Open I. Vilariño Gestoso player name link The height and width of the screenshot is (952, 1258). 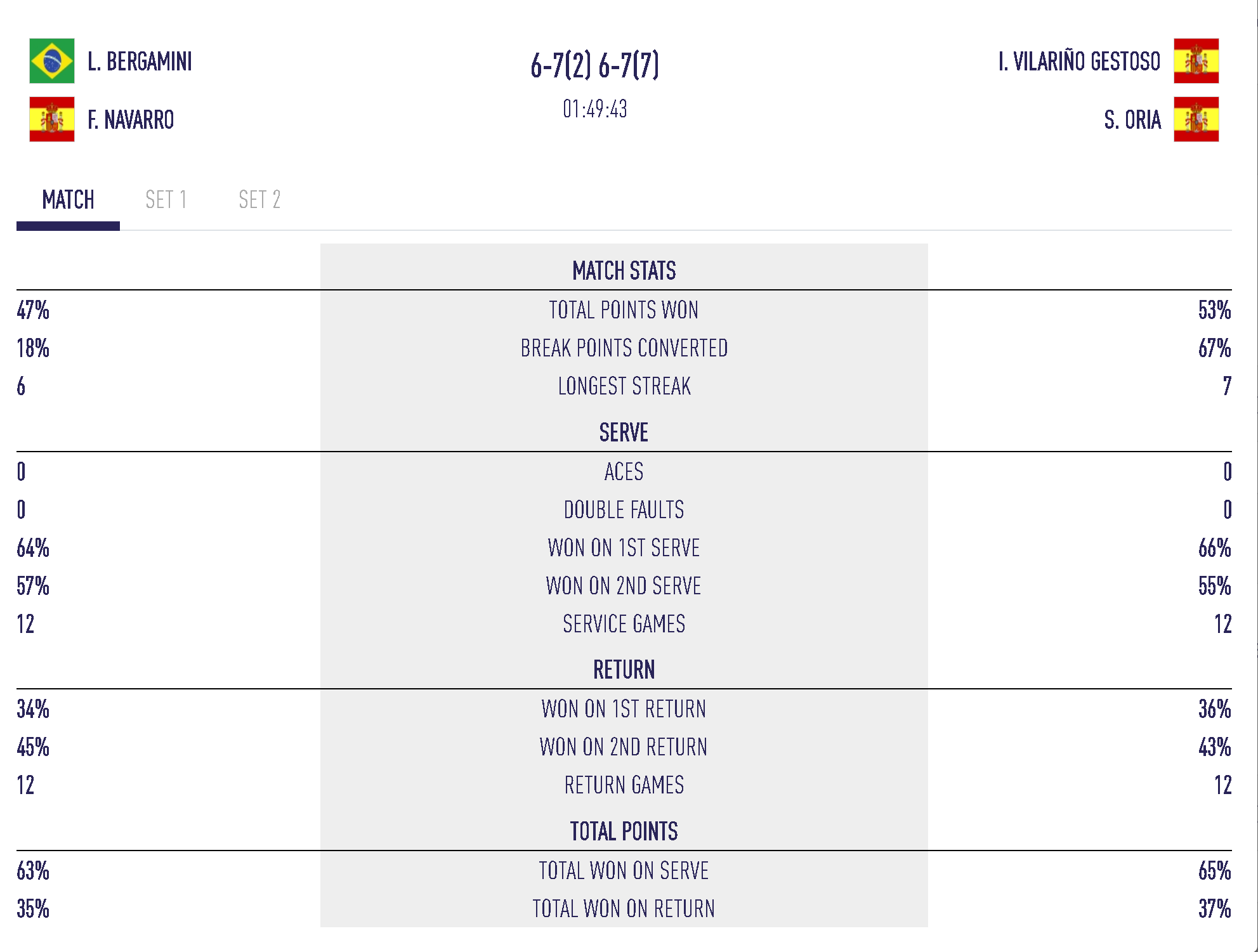pos(1079,62)
